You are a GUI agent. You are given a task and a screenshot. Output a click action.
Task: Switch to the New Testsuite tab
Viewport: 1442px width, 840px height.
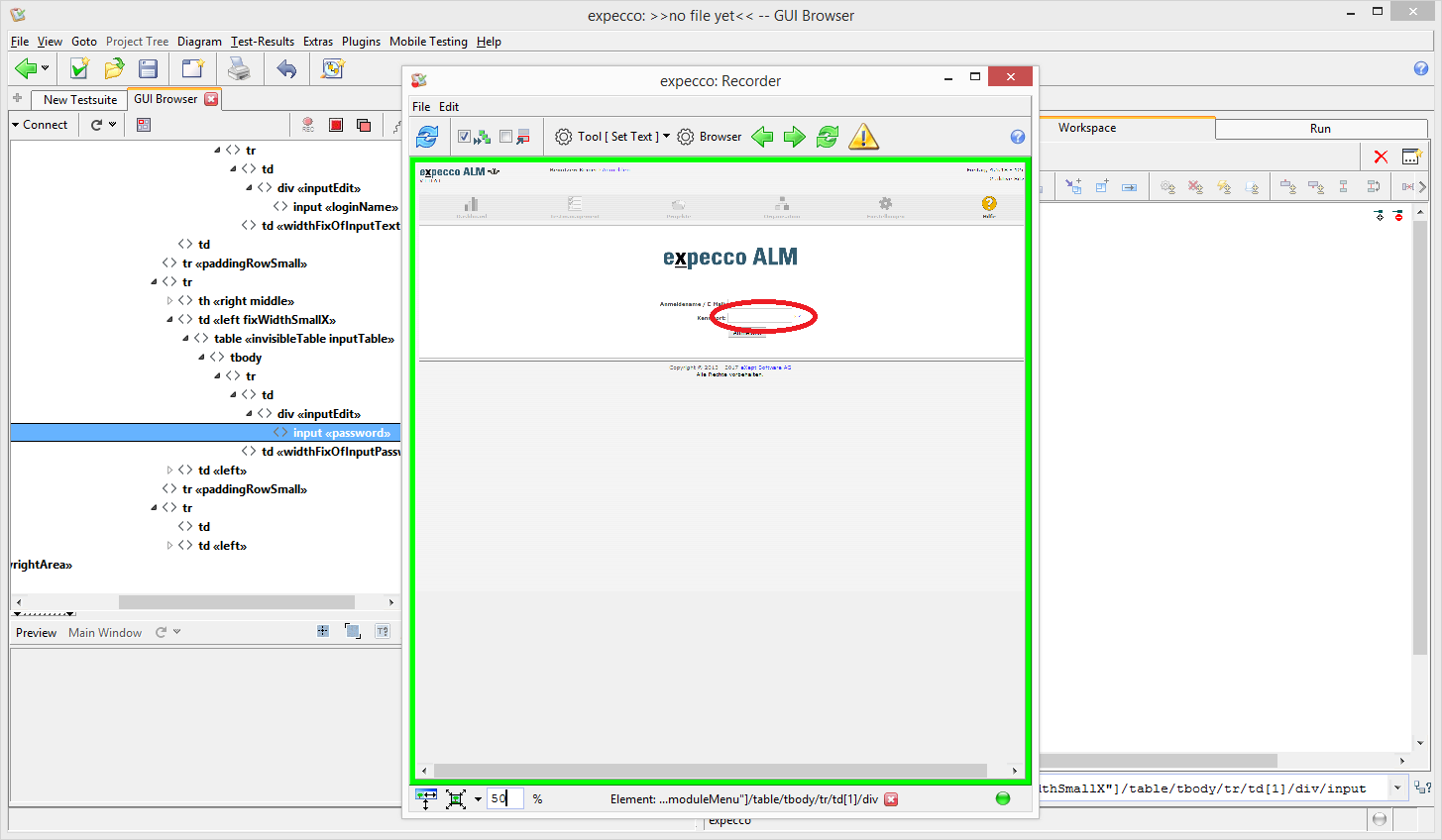coord(79,100)
